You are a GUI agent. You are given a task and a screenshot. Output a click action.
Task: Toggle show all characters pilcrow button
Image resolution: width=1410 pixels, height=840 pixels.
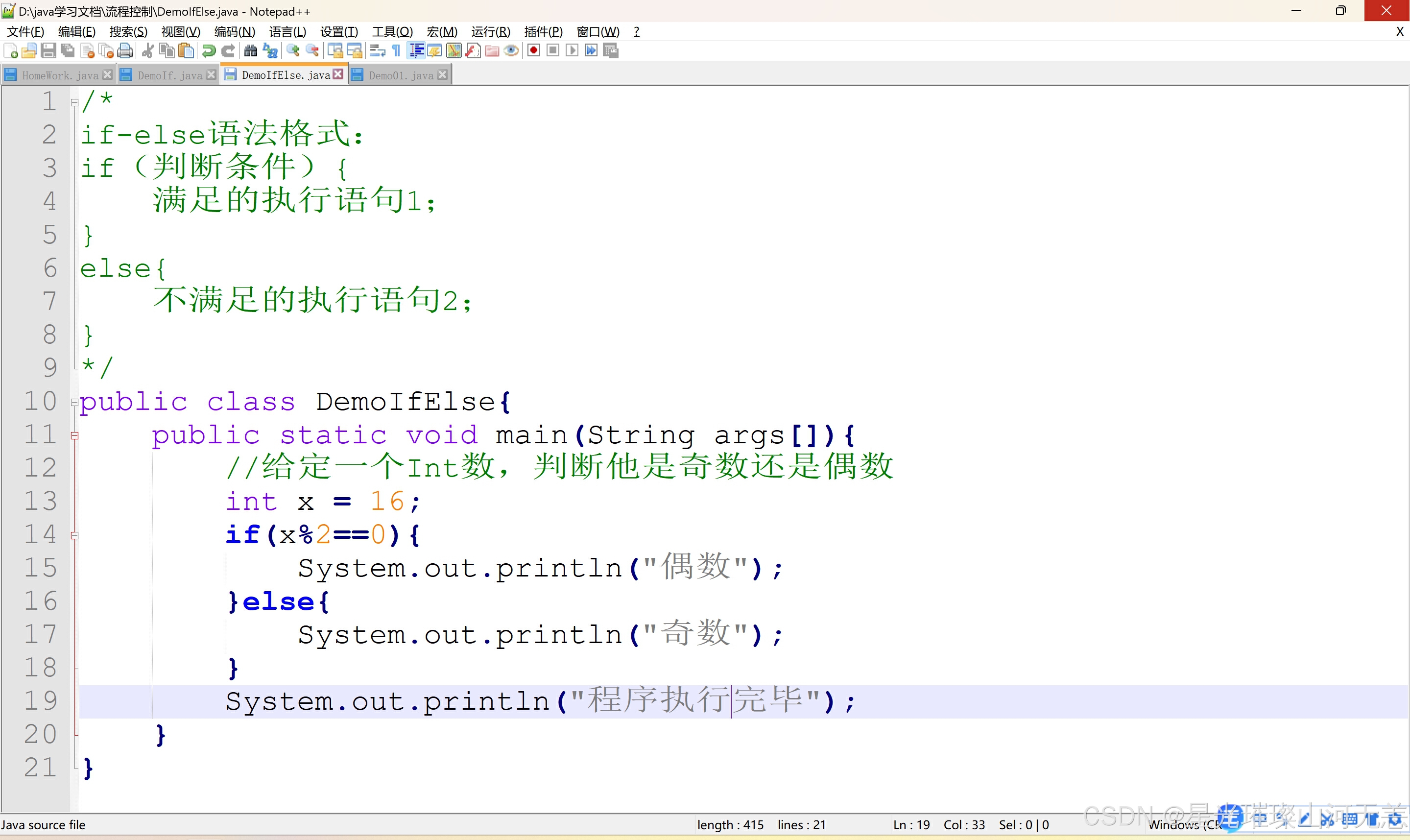(396, 51)
